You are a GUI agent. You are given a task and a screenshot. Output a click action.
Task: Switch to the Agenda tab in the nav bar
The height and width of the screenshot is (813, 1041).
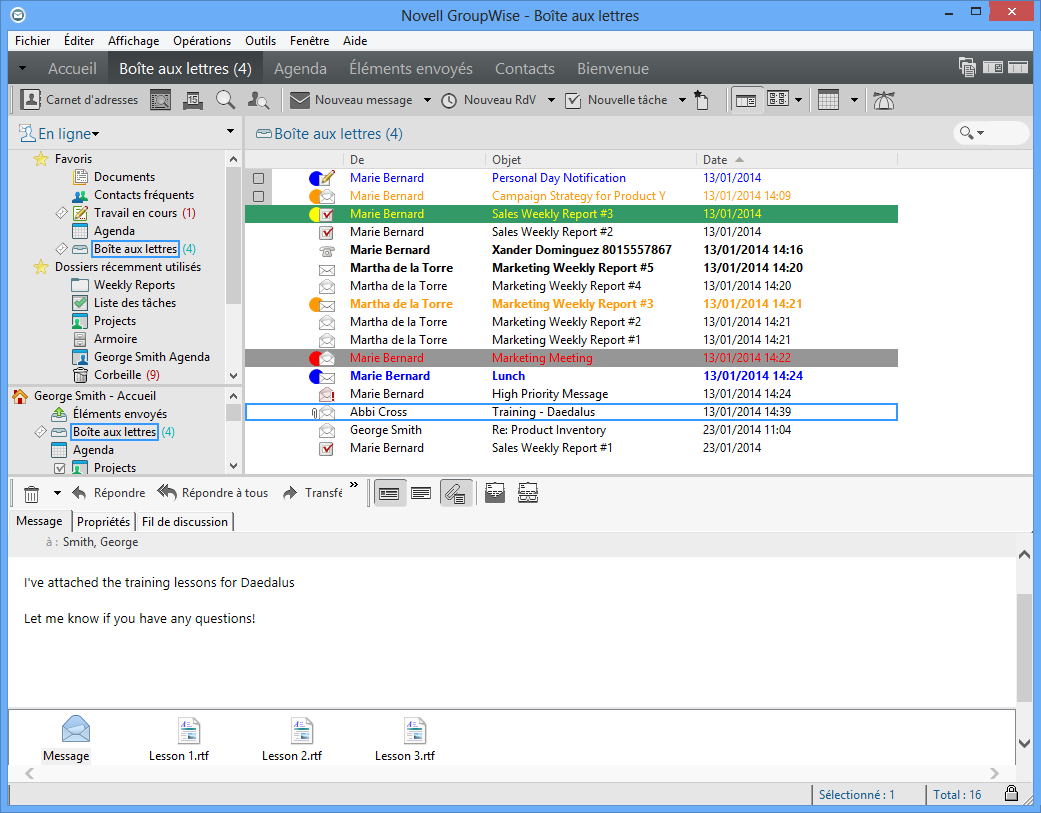click(x=300, y=69)
